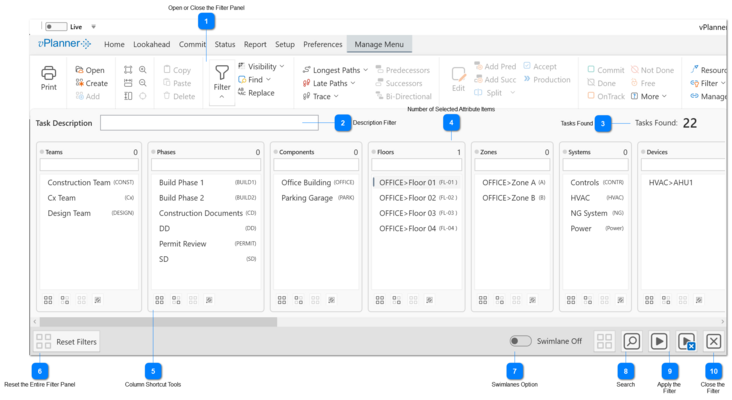Viewport: 732px width, 400px height.
Task: Select OFFICE>Floor 03 item
Action: (x=417, y=213)
